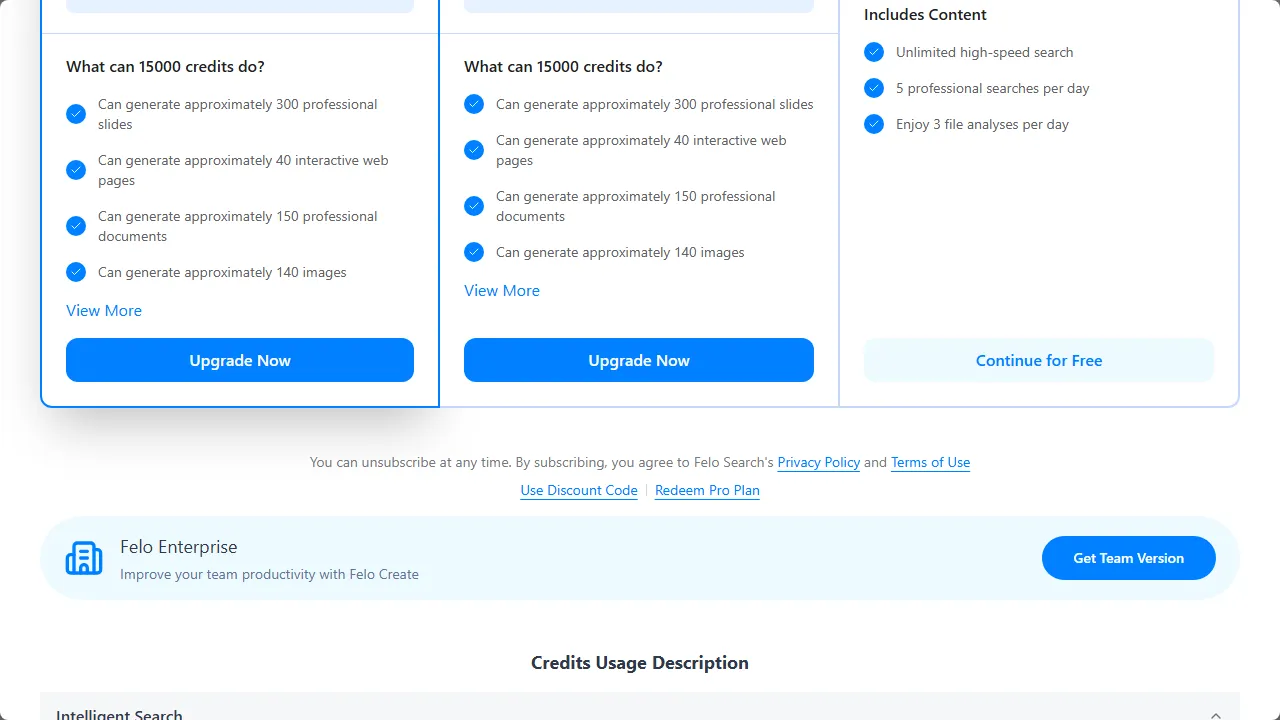The image size is (1280, 720).
Task: Click checkmark next to '150 professional documents' in left plan
Action: click(x=76, y=226)
